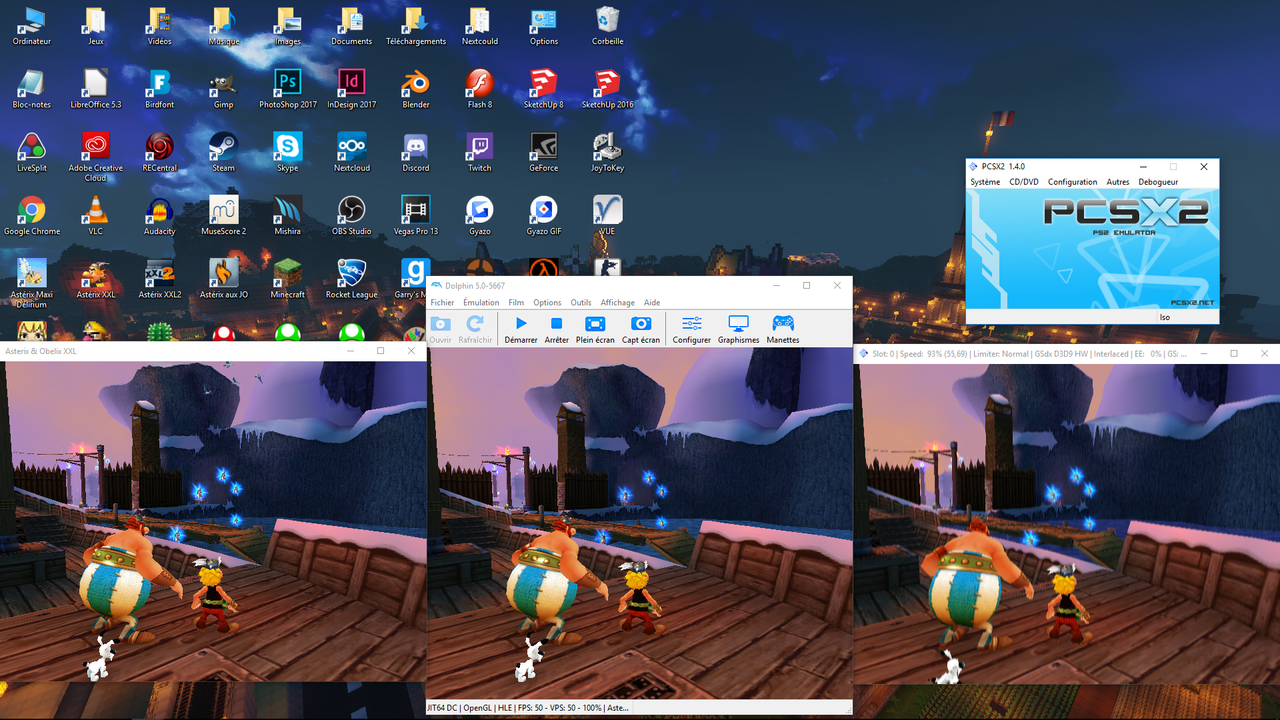Select OBS Studio desktop shortcut

[352, 215]
